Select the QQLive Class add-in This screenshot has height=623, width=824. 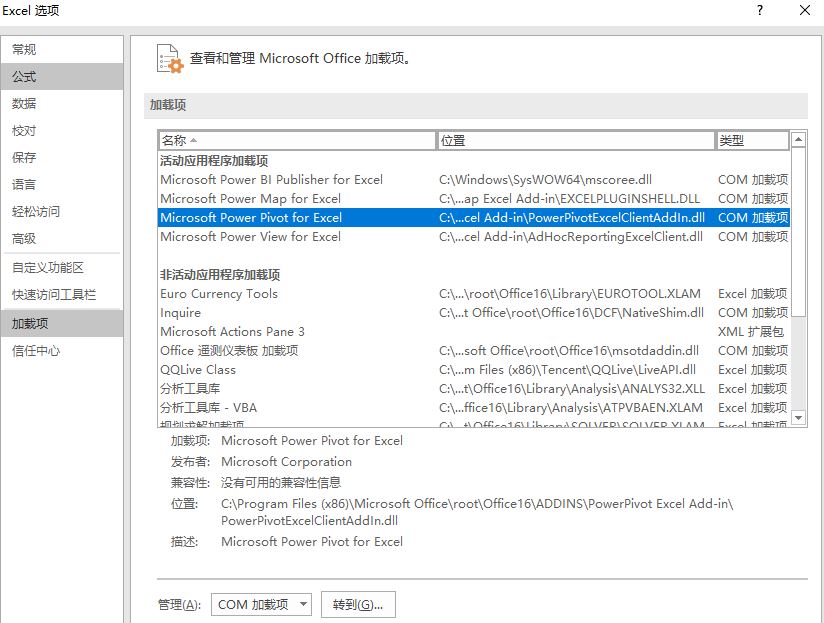point(473,370)
